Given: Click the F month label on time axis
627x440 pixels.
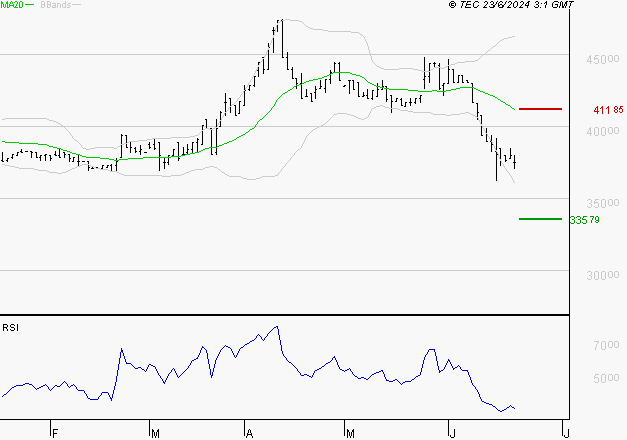Looking at the screenshot, I should tap(55, 433).
